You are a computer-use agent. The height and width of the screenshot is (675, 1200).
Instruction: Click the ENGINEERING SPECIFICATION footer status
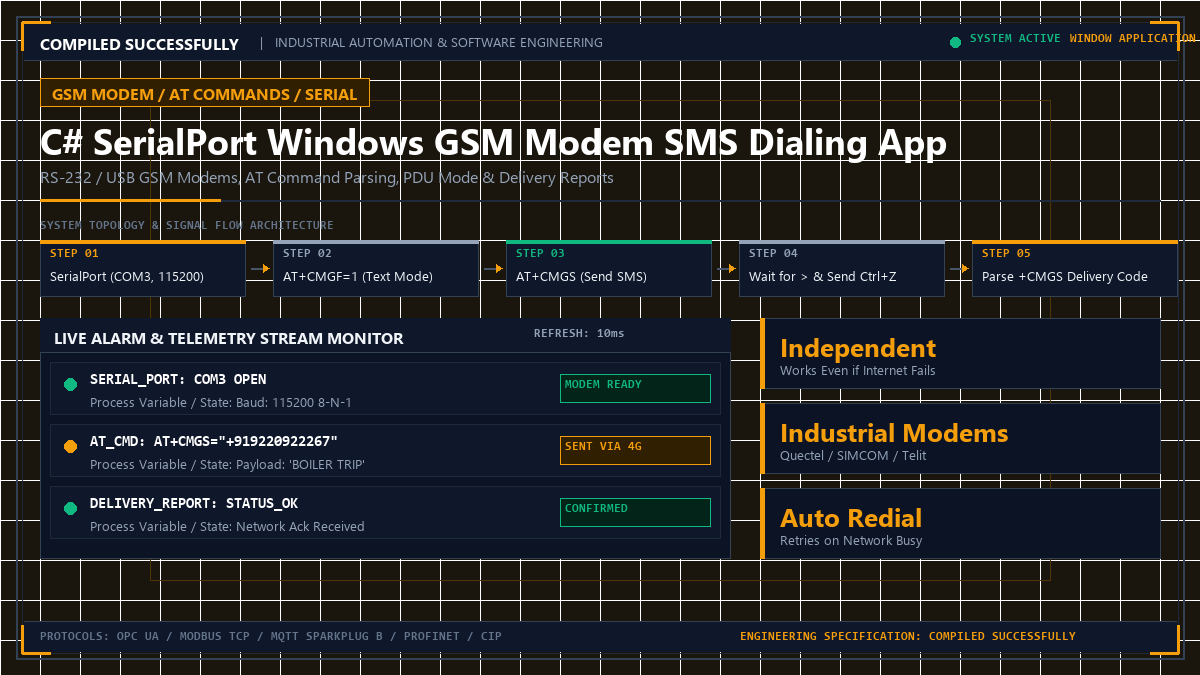coord(908,636)
